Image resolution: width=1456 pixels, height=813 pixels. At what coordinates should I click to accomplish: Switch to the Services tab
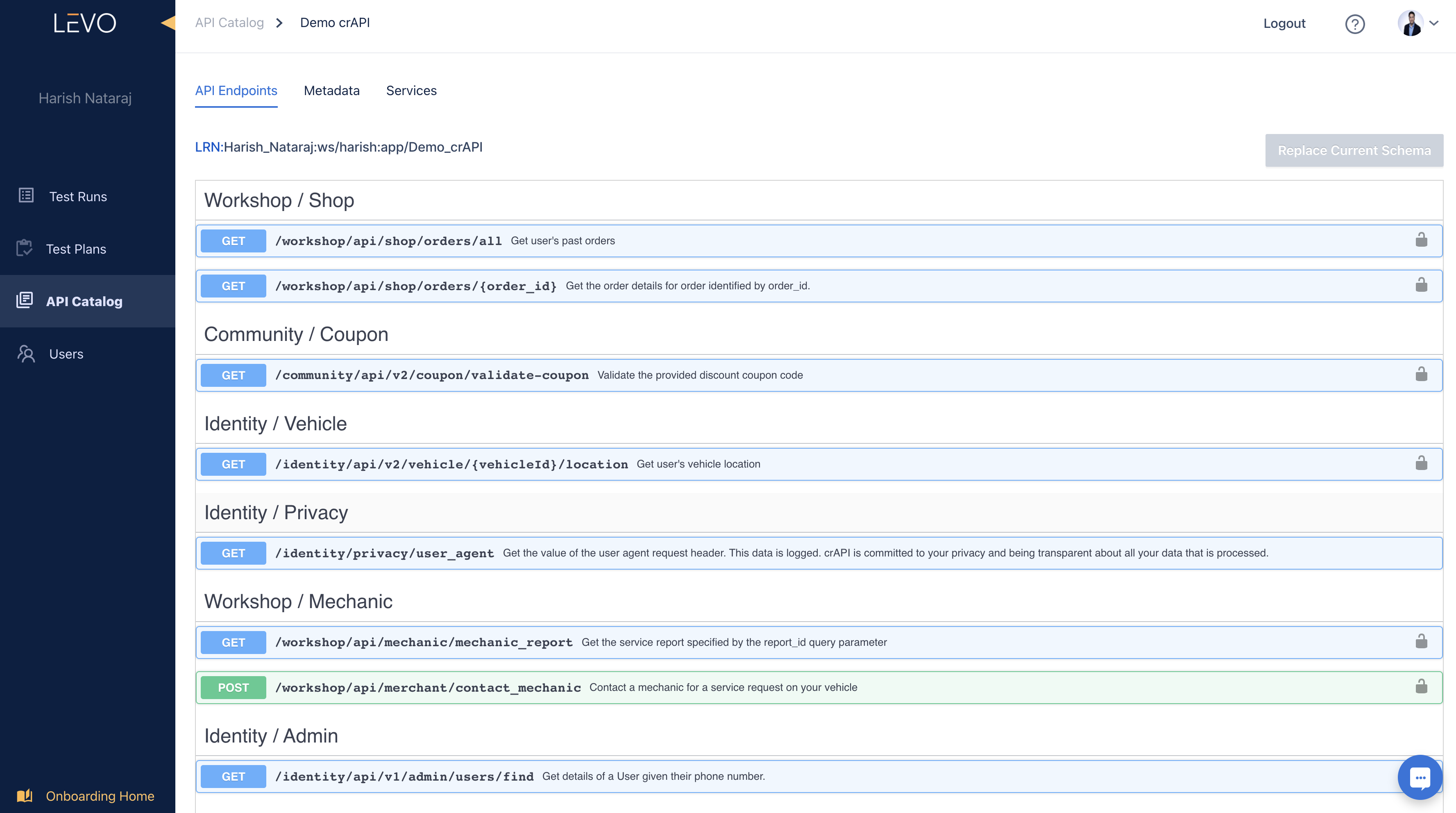[411, 91]
